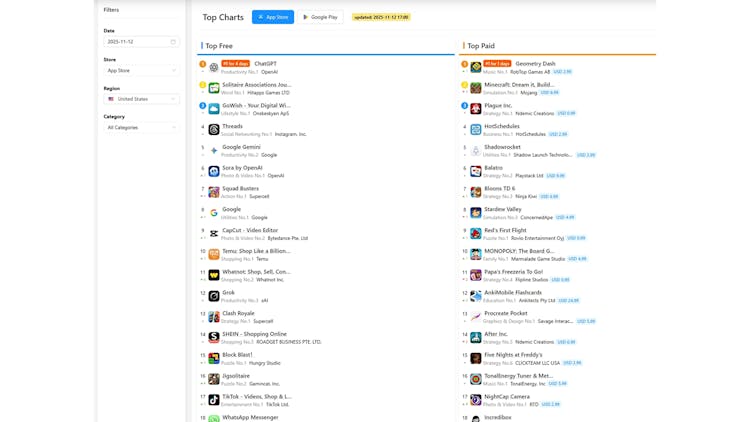Viewport: 750px width, 422px height.
Task: Open the Balatro app title link
Action: [494, 168]
